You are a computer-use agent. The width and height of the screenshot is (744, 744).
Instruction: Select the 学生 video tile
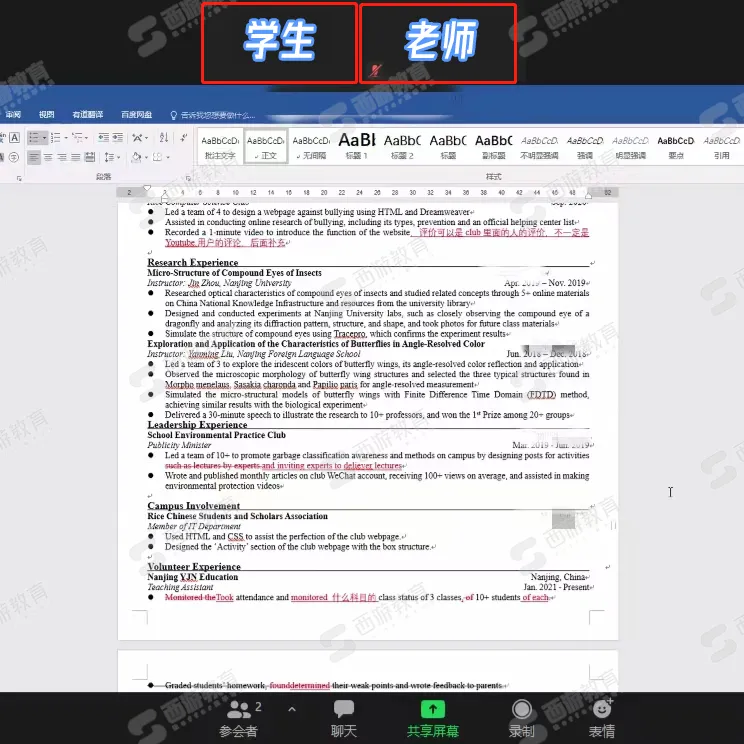pos(279,43)
